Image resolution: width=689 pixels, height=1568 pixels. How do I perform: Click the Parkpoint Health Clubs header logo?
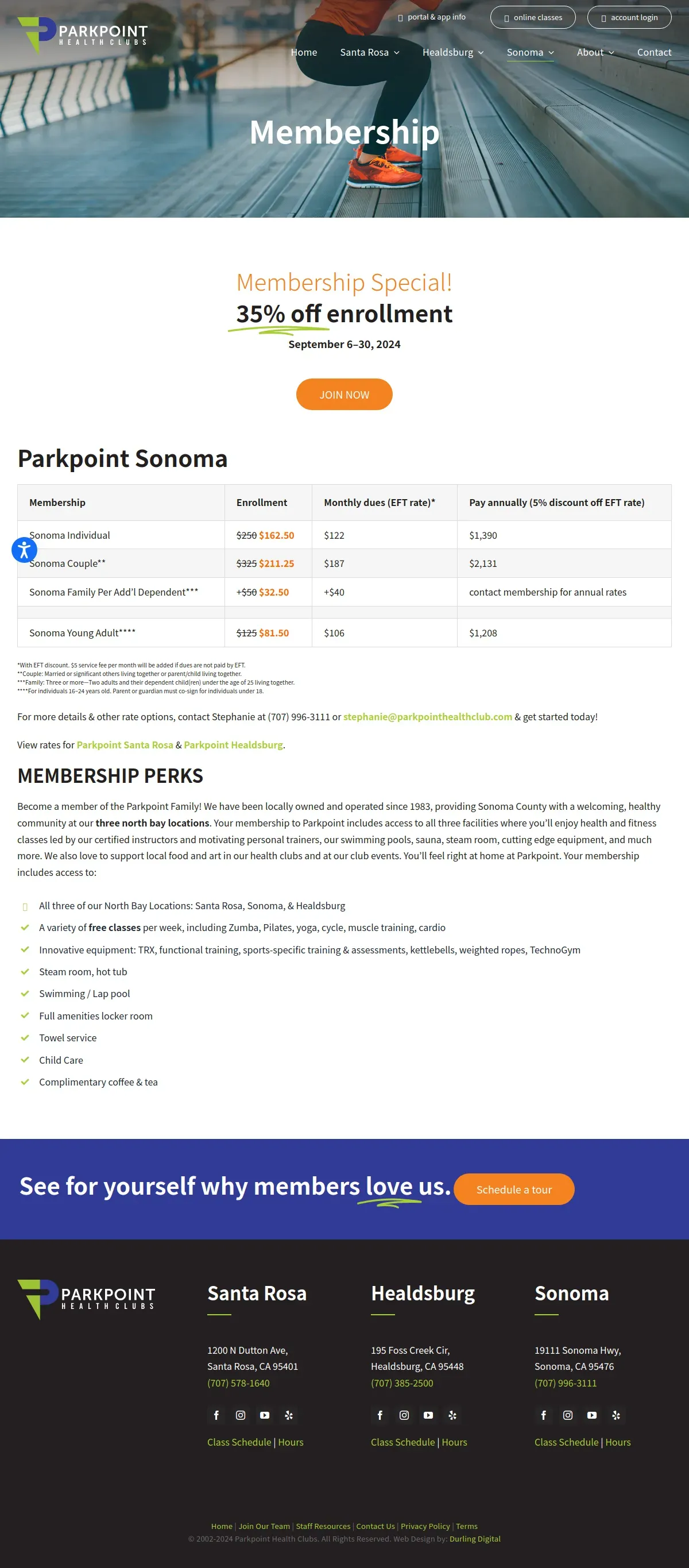(x=83, y=34)
